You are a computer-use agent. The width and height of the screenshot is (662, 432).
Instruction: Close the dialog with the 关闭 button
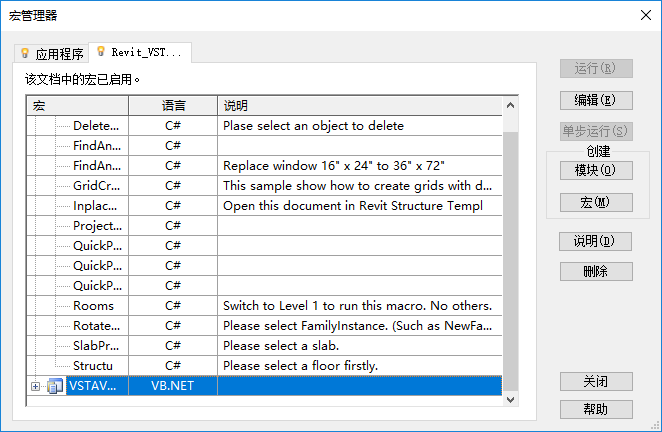tap(596, 381)
